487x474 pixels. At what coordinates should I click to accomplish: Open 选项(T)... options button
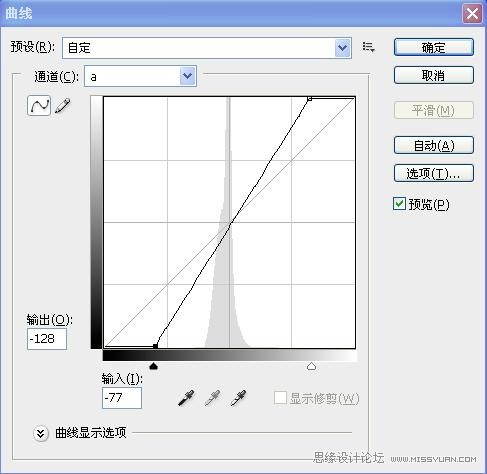click(434, 173)
